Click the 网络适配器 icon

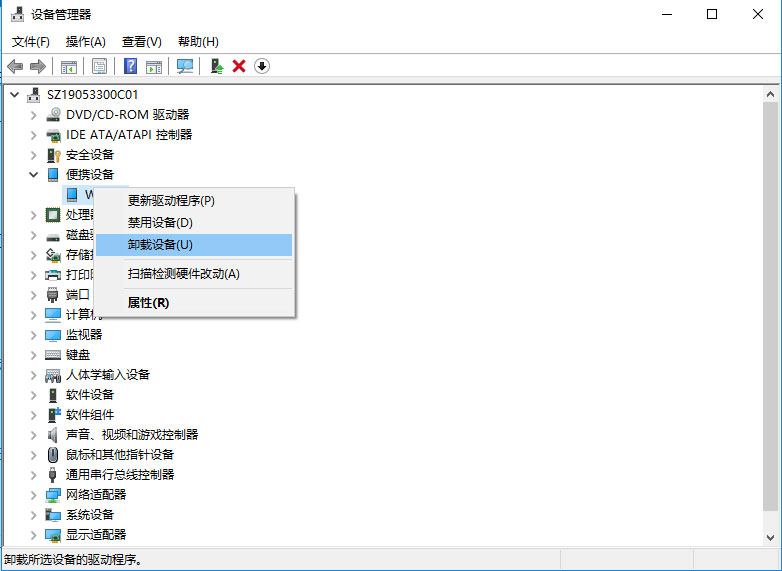(x=53, y=495)
